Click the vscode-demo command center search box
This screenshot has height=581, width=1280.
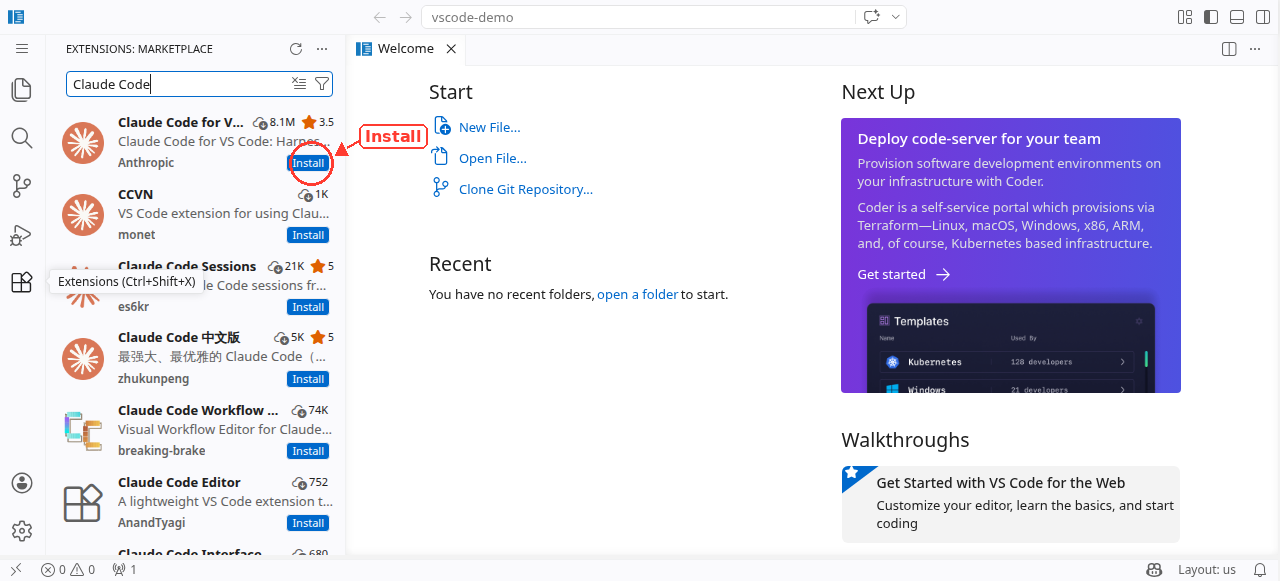pyautogui.click(x=639, y=17)
